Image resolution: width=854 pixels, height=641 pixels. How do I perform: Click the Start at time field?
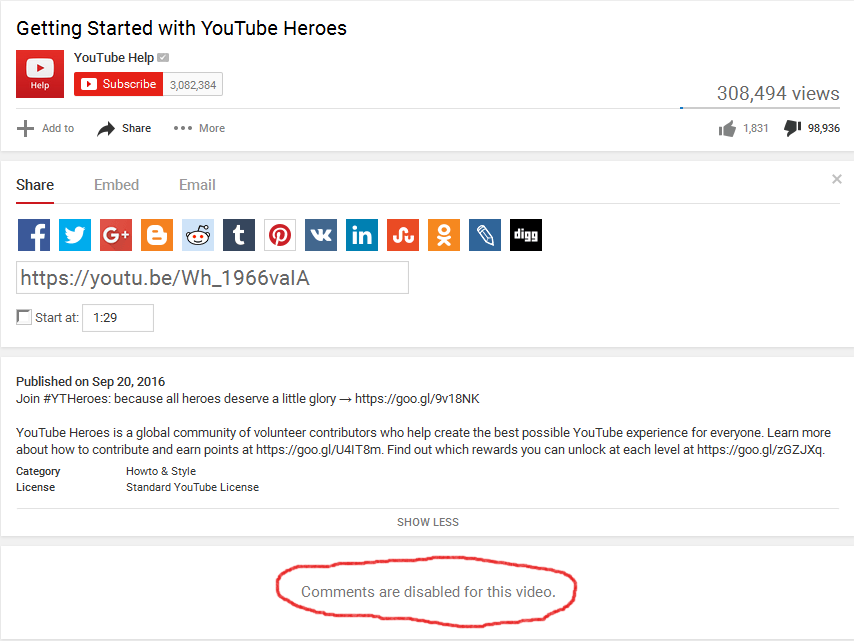click(x=118, y=318)
